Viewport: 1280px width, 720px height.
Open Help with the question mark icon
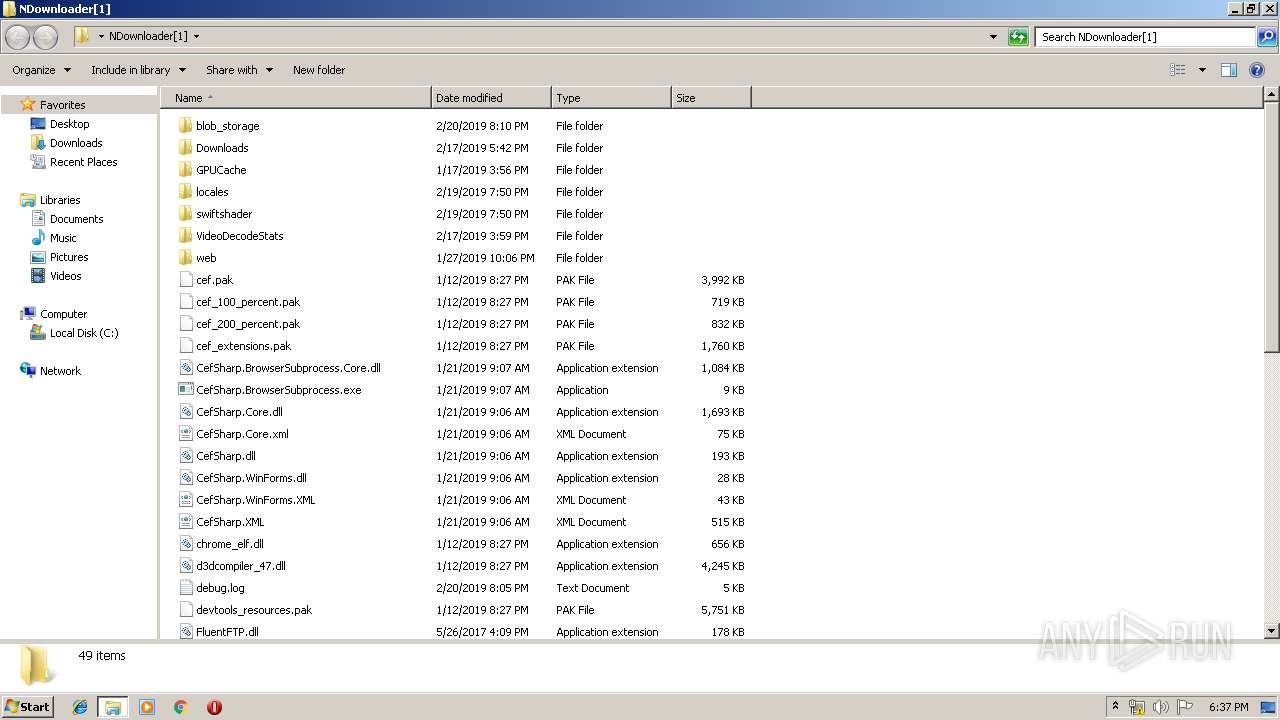tap(1258, 70)
